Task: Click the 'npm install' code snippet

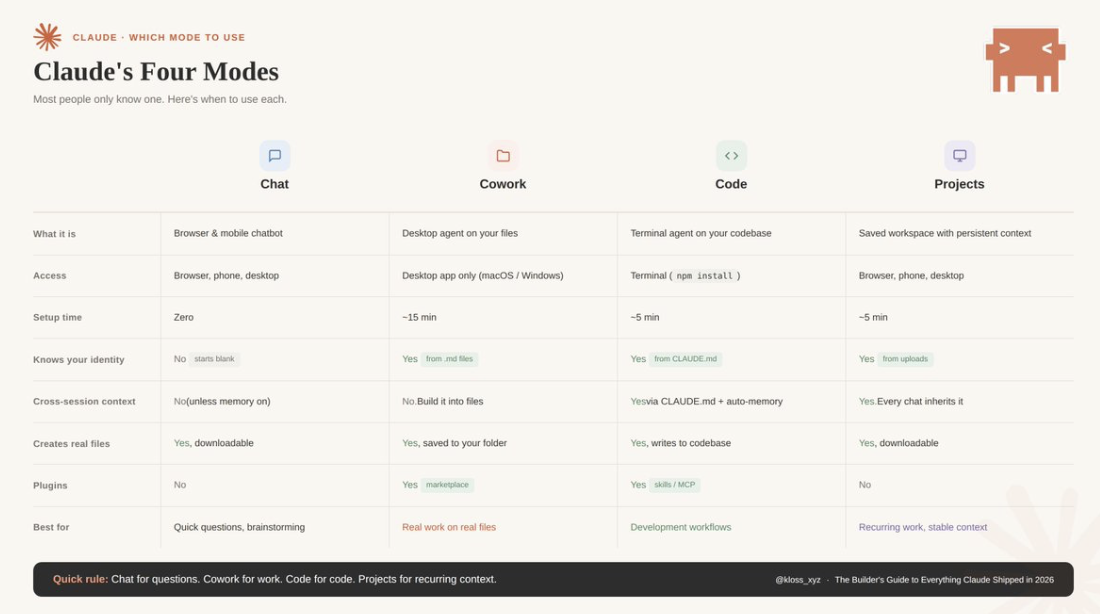Action: 705,276
